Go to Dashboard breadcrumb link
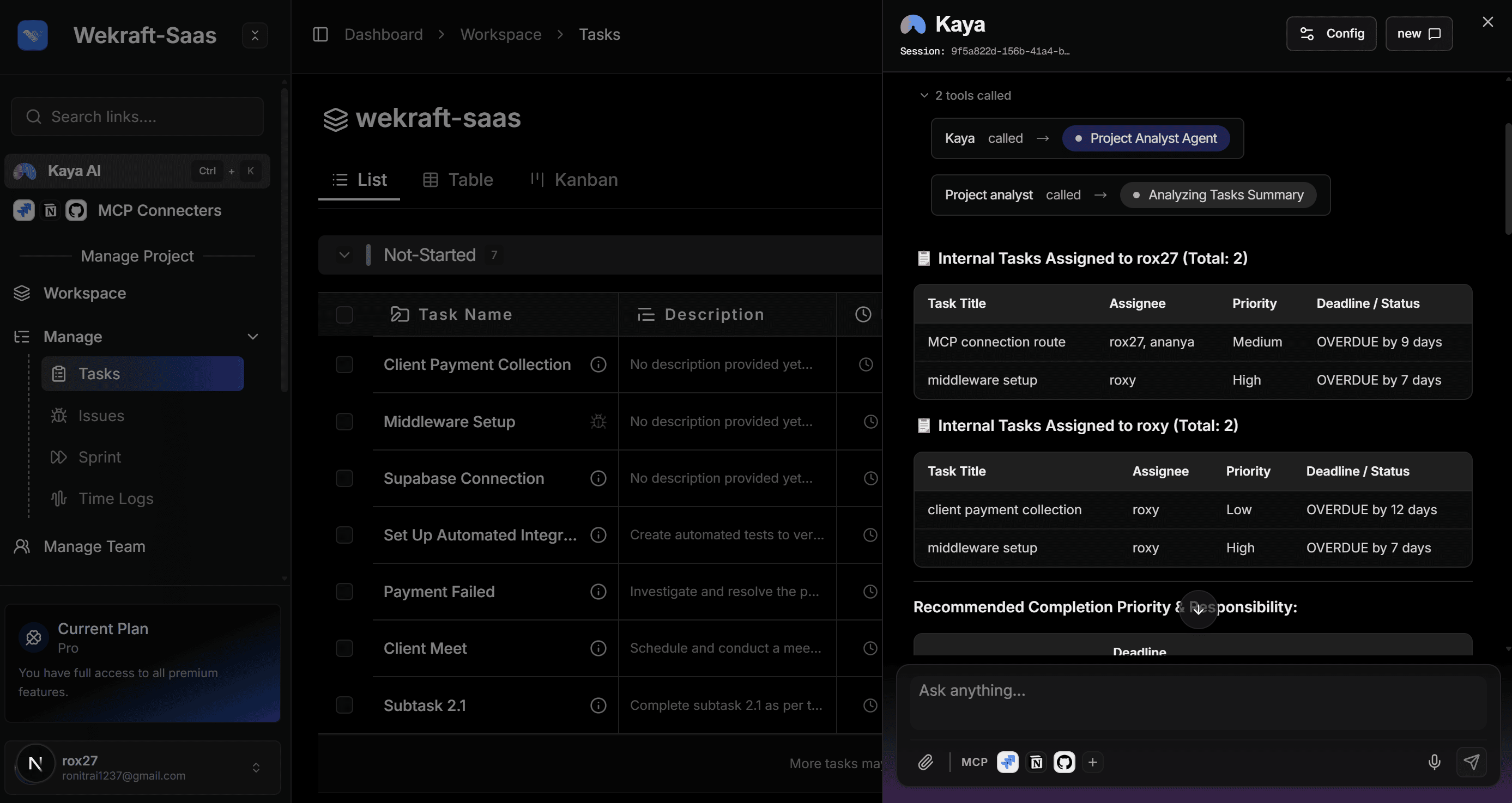The height and width of the screenshot is (803, 1512). 383,35
